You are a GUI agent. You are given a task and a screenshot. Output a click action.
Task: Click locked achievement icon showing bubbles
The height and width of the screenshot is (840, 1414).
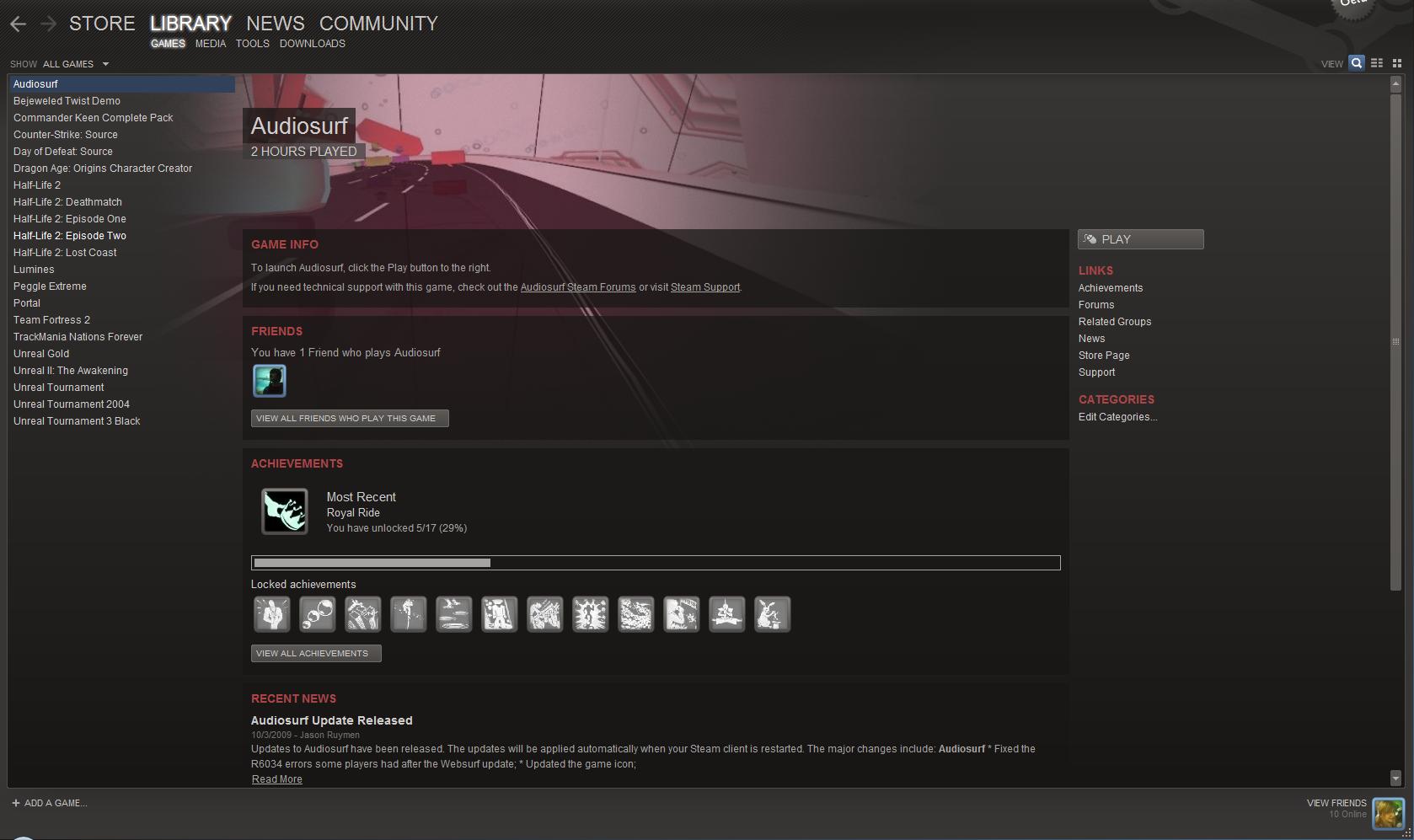click(318, 614)
